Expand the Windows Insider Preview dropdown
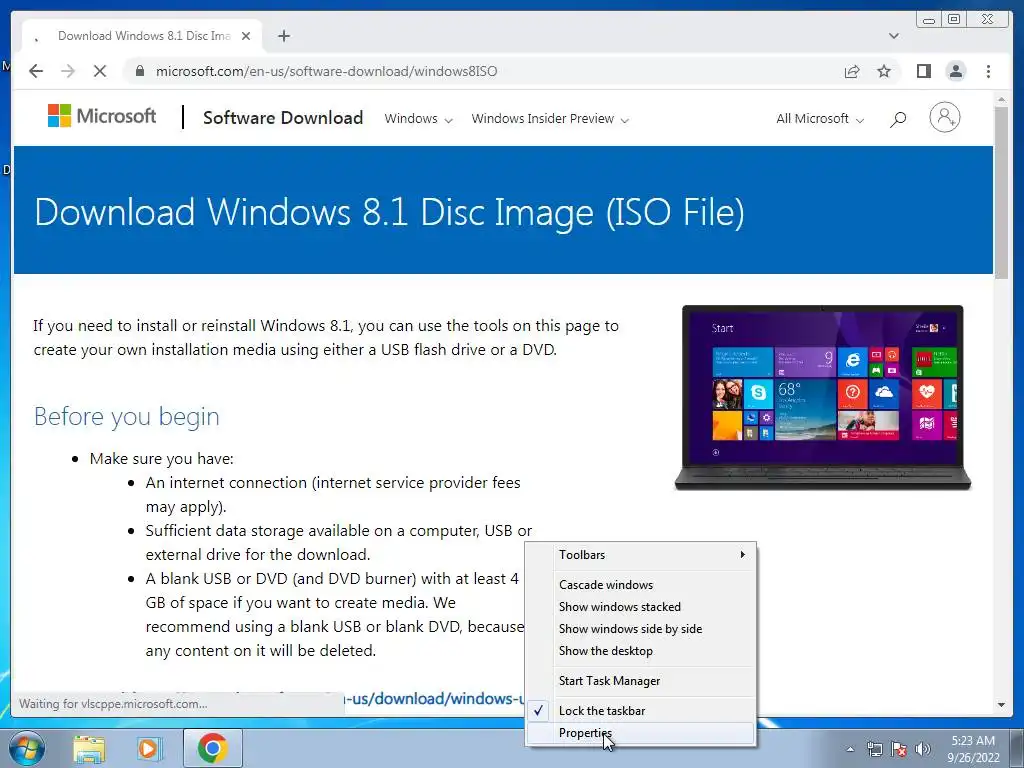1024x768 pixels. (x=550, y=119)
